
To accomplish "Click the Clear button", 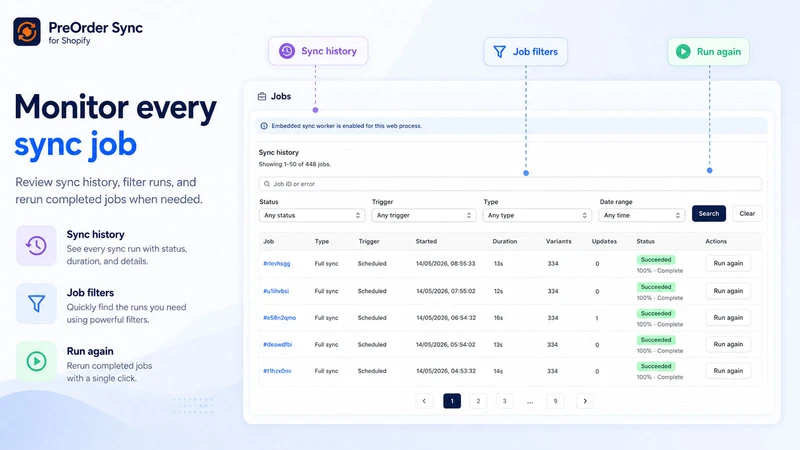I will pos(747,213).
